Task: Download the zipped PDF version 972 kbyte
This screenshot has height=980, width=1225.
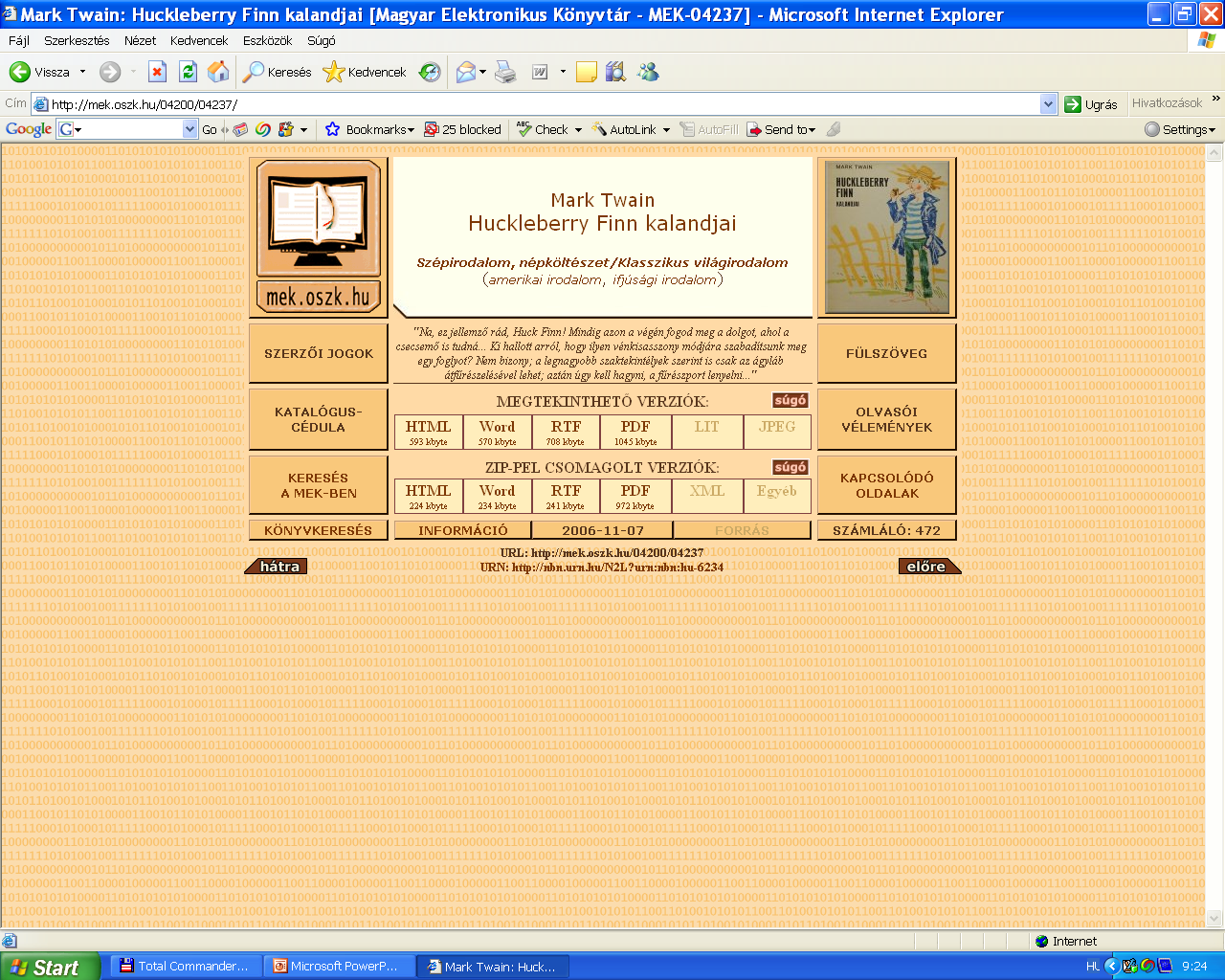Action: point(635,496)
